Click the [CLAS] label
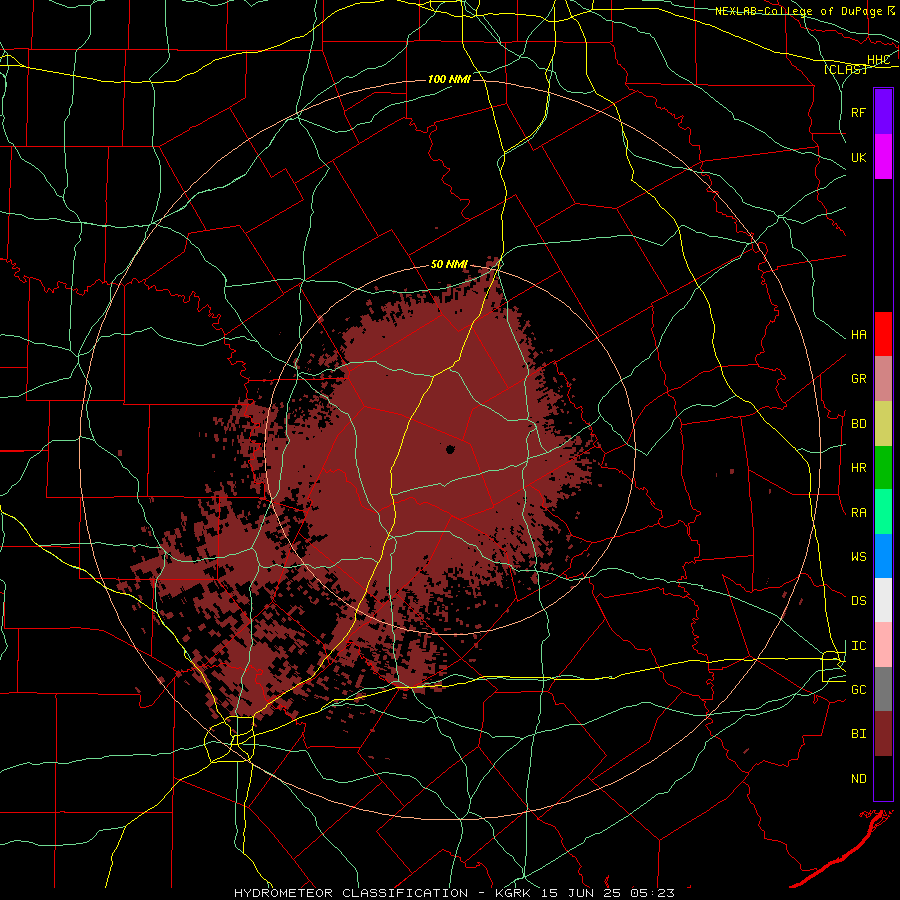The height and width of the screenshot is (900, 900). pyautogui.click(x=846, y=69)
